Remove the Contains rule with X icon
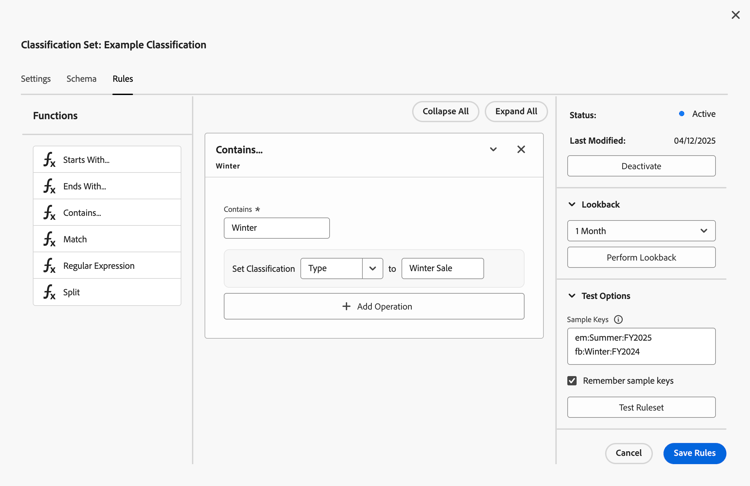The width and height of the screenshot is (750, 486). [521, 150]
